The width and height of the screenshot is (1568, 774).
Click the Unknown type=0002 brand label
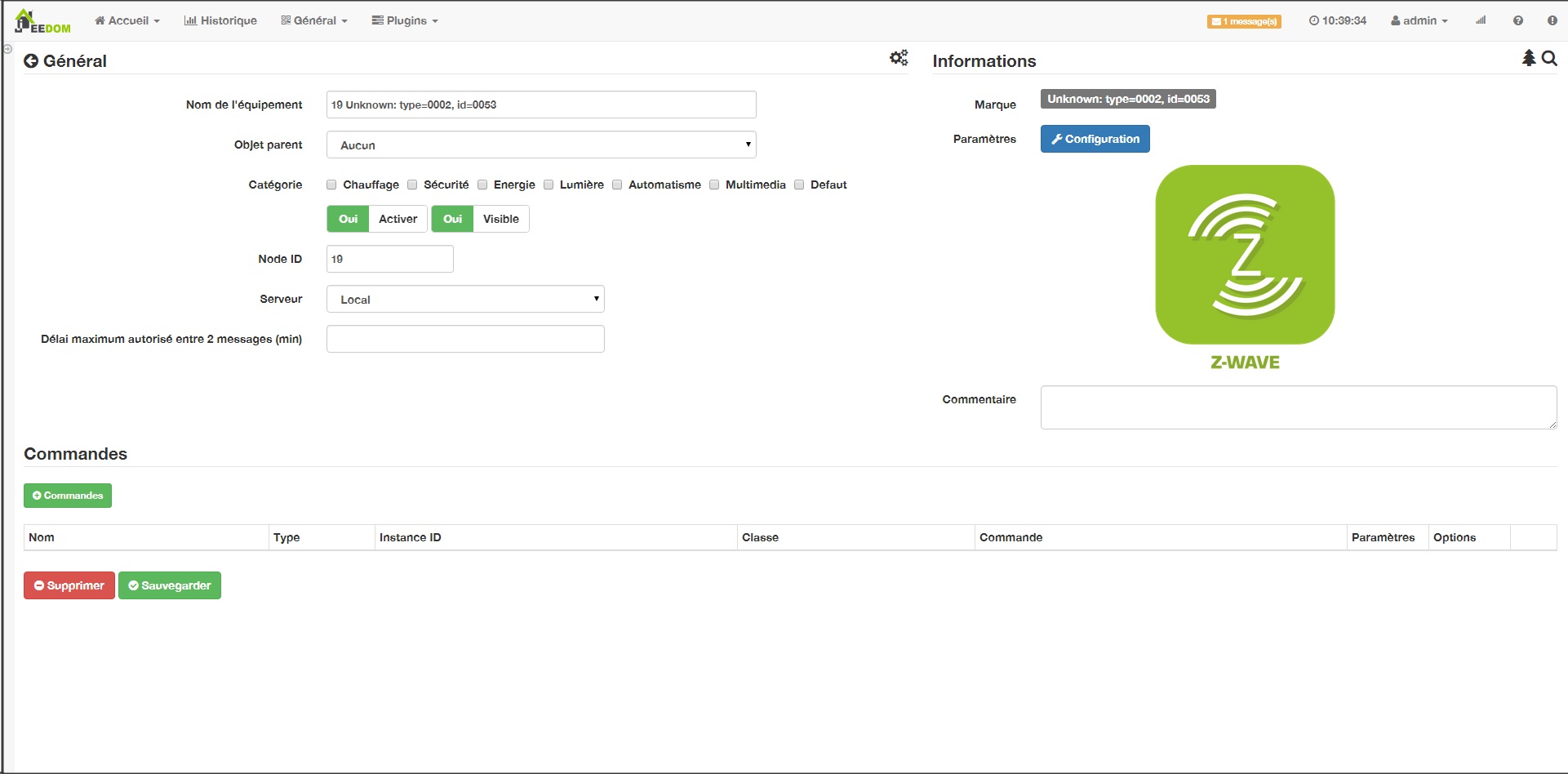pyautogui.click(x=1128, y=99)
